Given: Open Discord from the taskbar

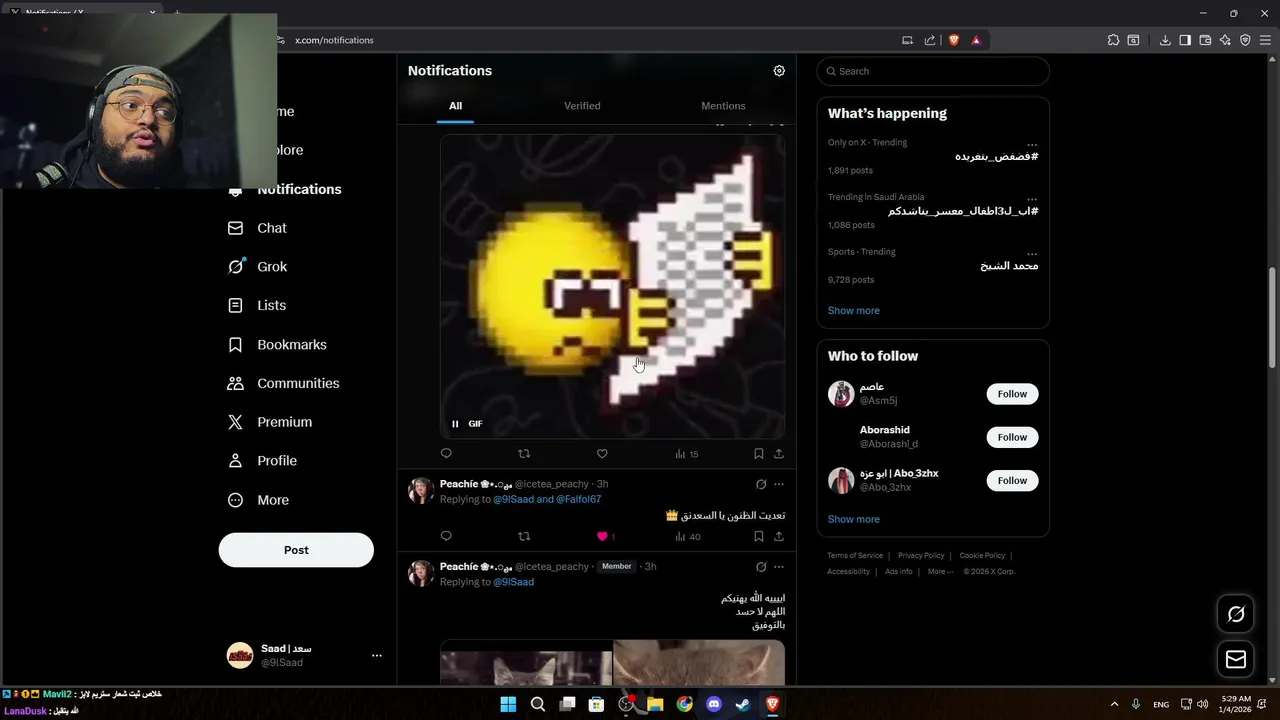Looking at the screenshot, I should tap(714, 704).
